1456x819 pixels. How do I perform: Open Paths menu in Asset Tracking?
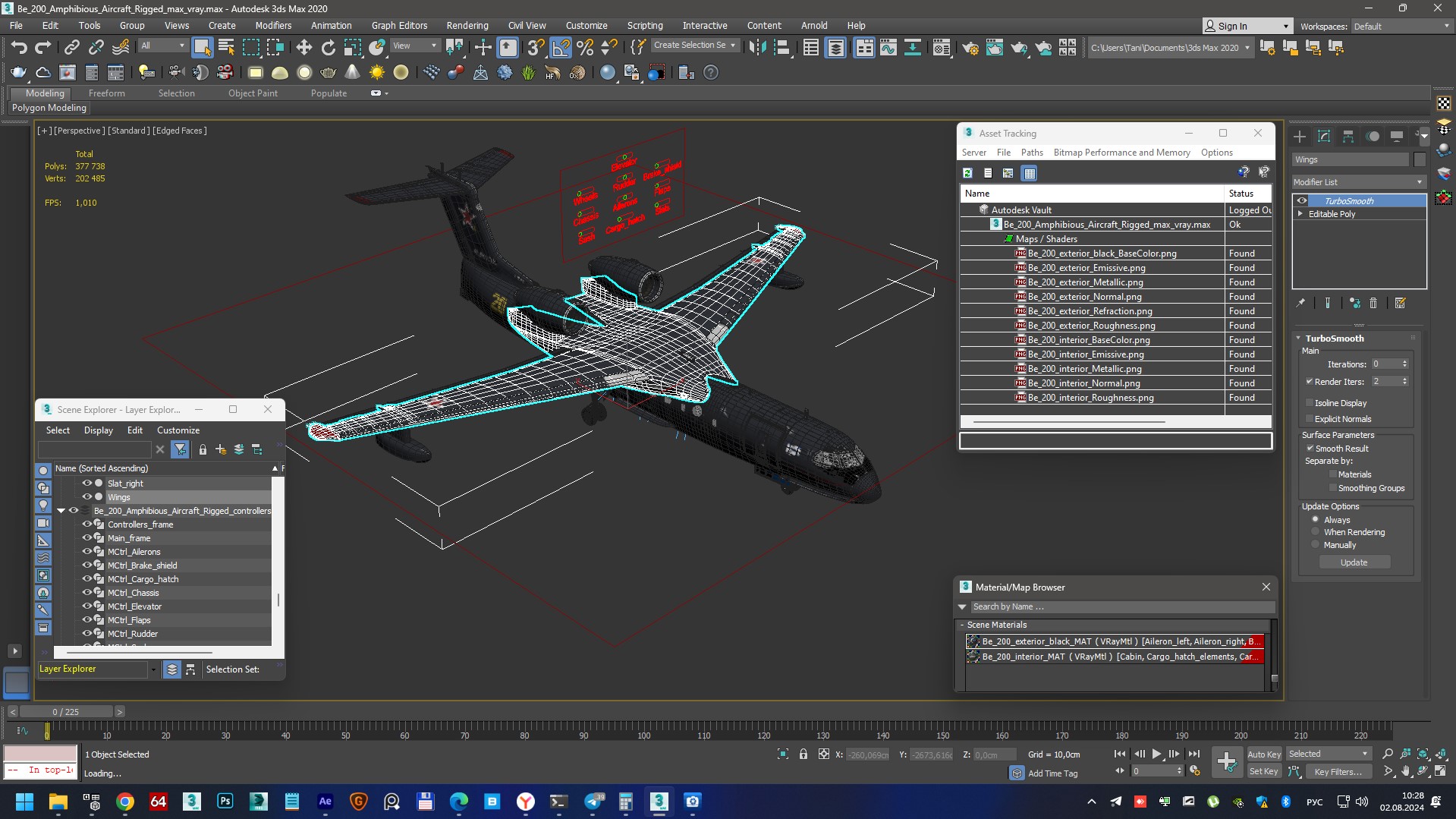[x=1032, y=153]
